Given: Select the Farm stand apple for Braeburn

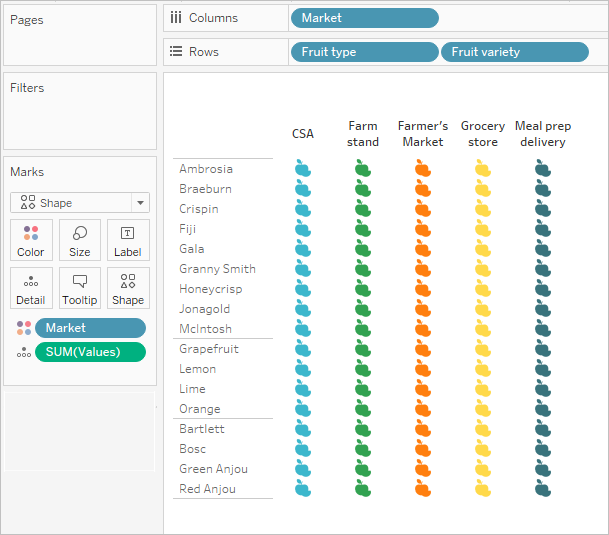Looking at the screenshot, I should 363,188.
